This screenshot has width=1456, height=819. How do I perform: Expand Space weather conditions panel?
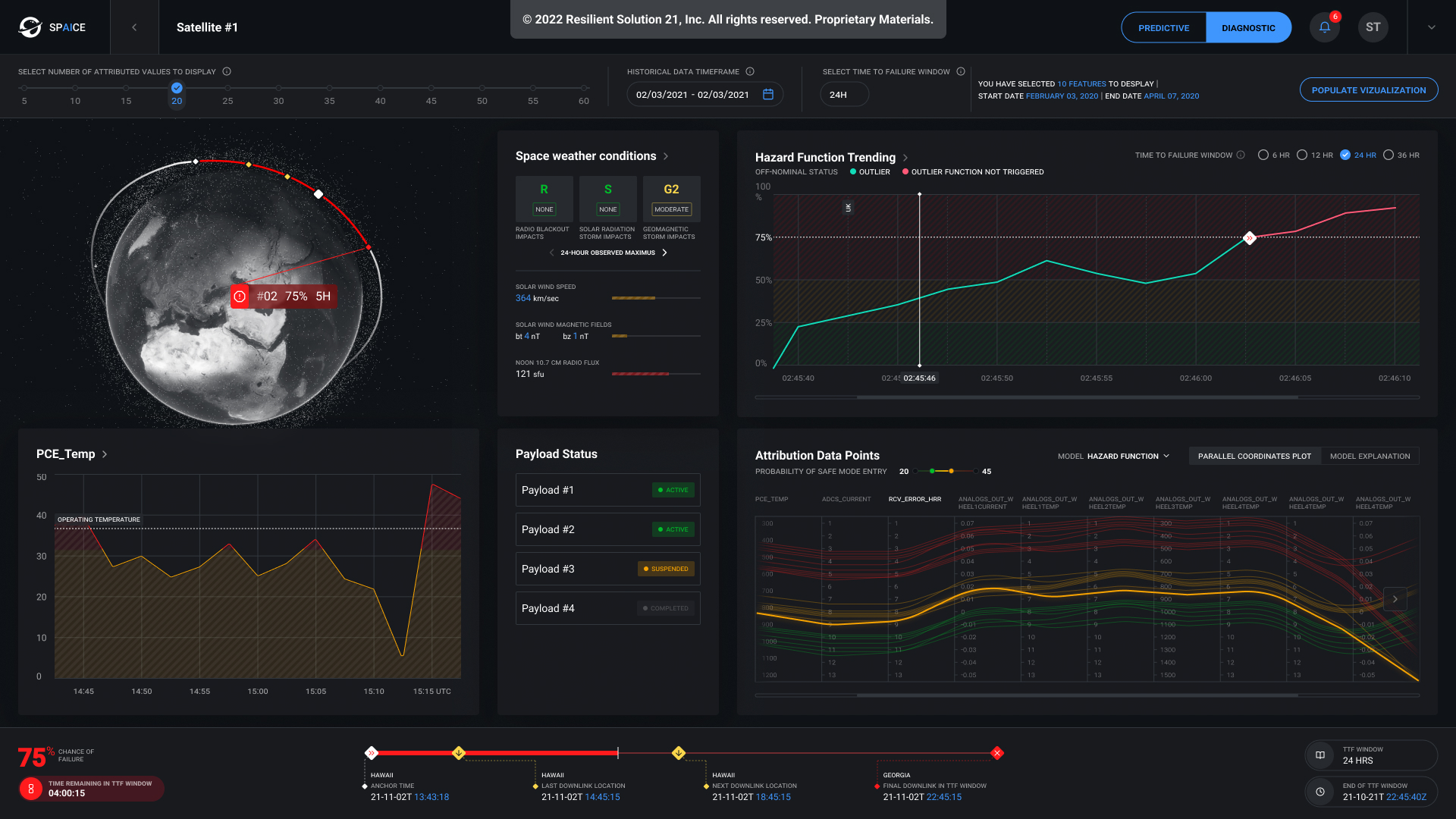[x=666, y=156]
